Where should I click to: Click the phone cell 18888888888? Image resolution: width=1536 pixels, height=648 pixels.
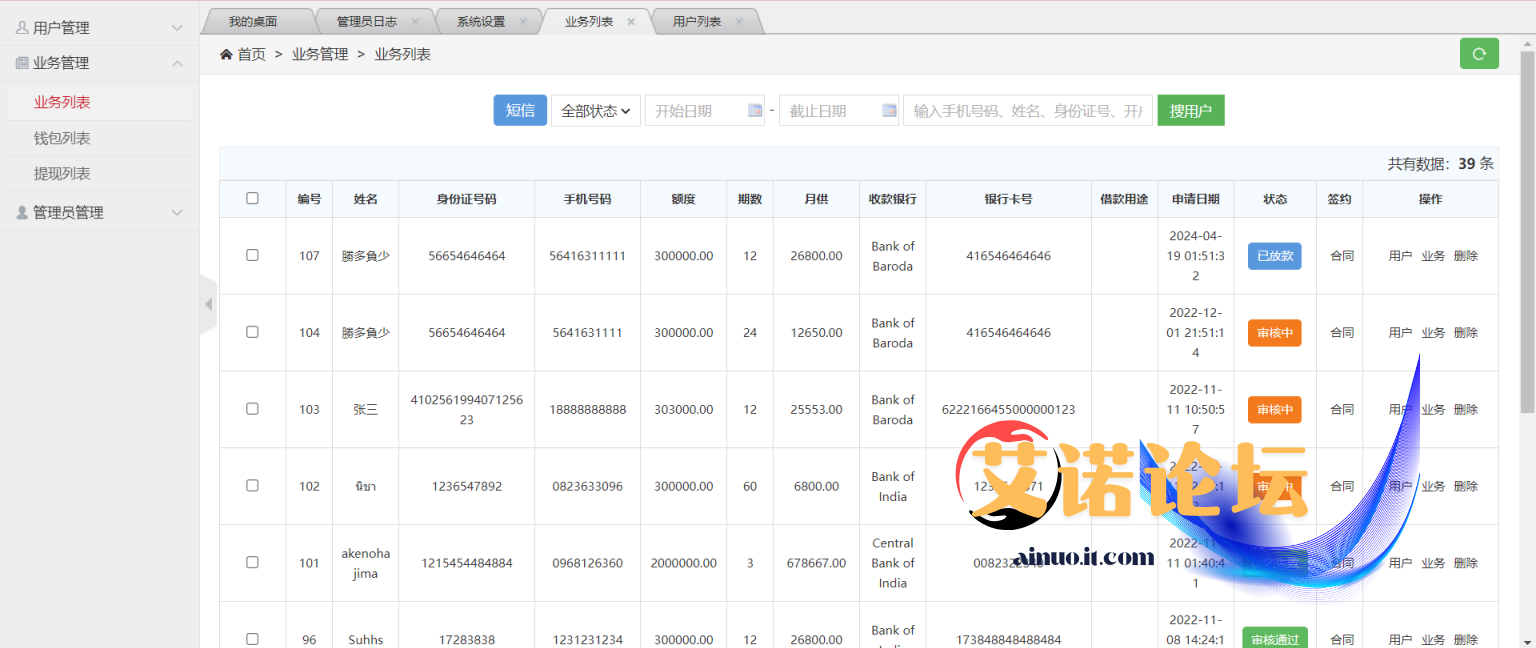tap(588, 409)
